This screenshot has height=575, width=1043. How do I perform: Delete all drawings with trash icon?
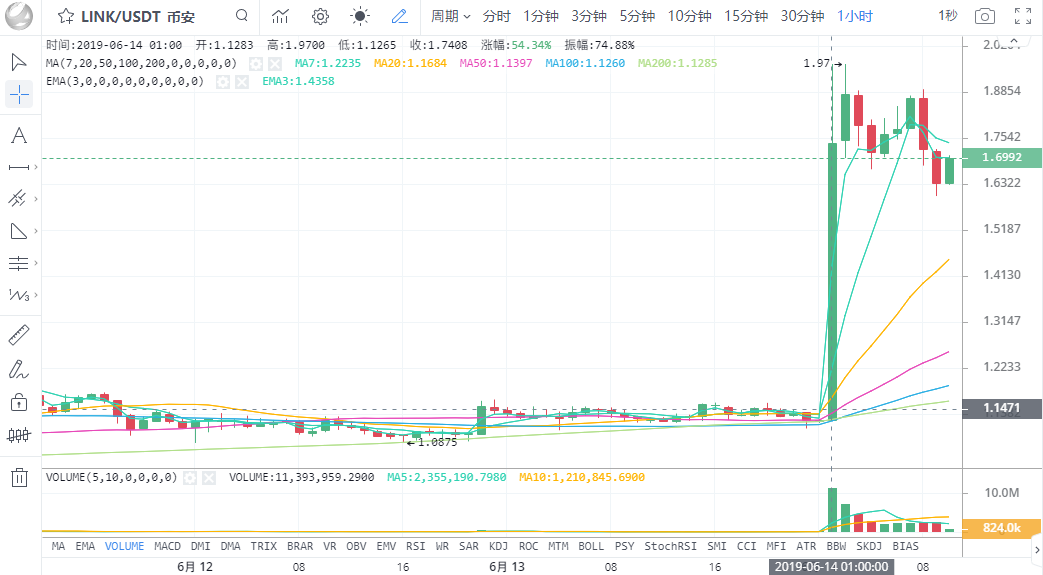(x=19, y=477)
